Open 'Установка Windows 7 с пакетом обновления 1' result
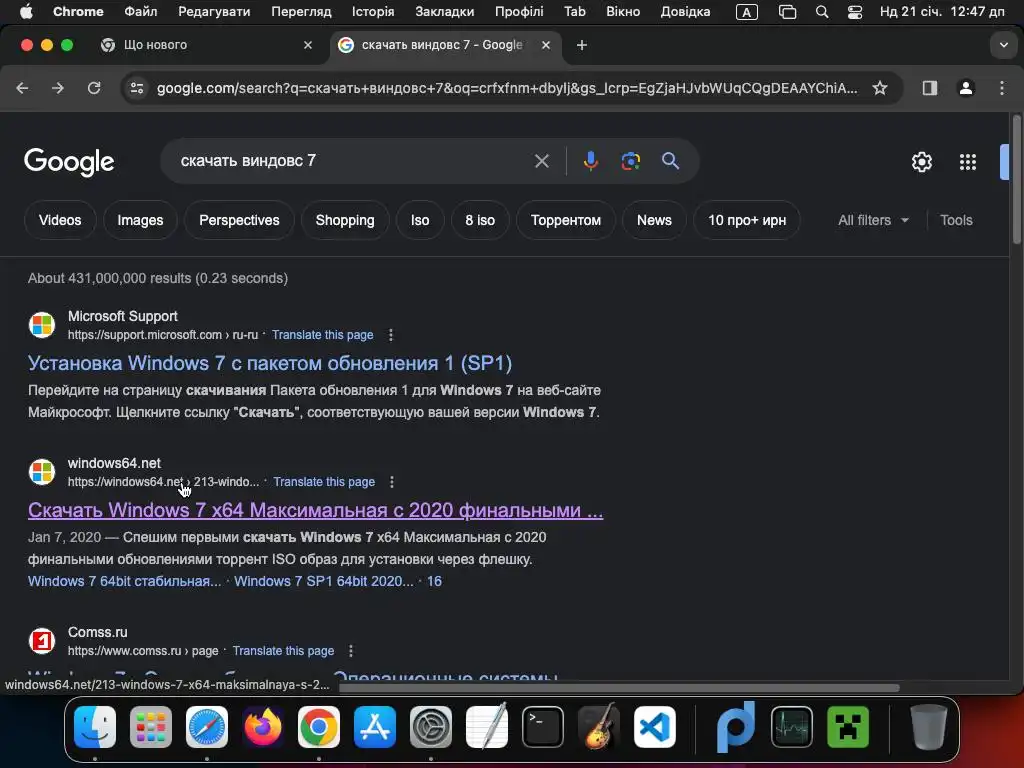 [270, 364]
